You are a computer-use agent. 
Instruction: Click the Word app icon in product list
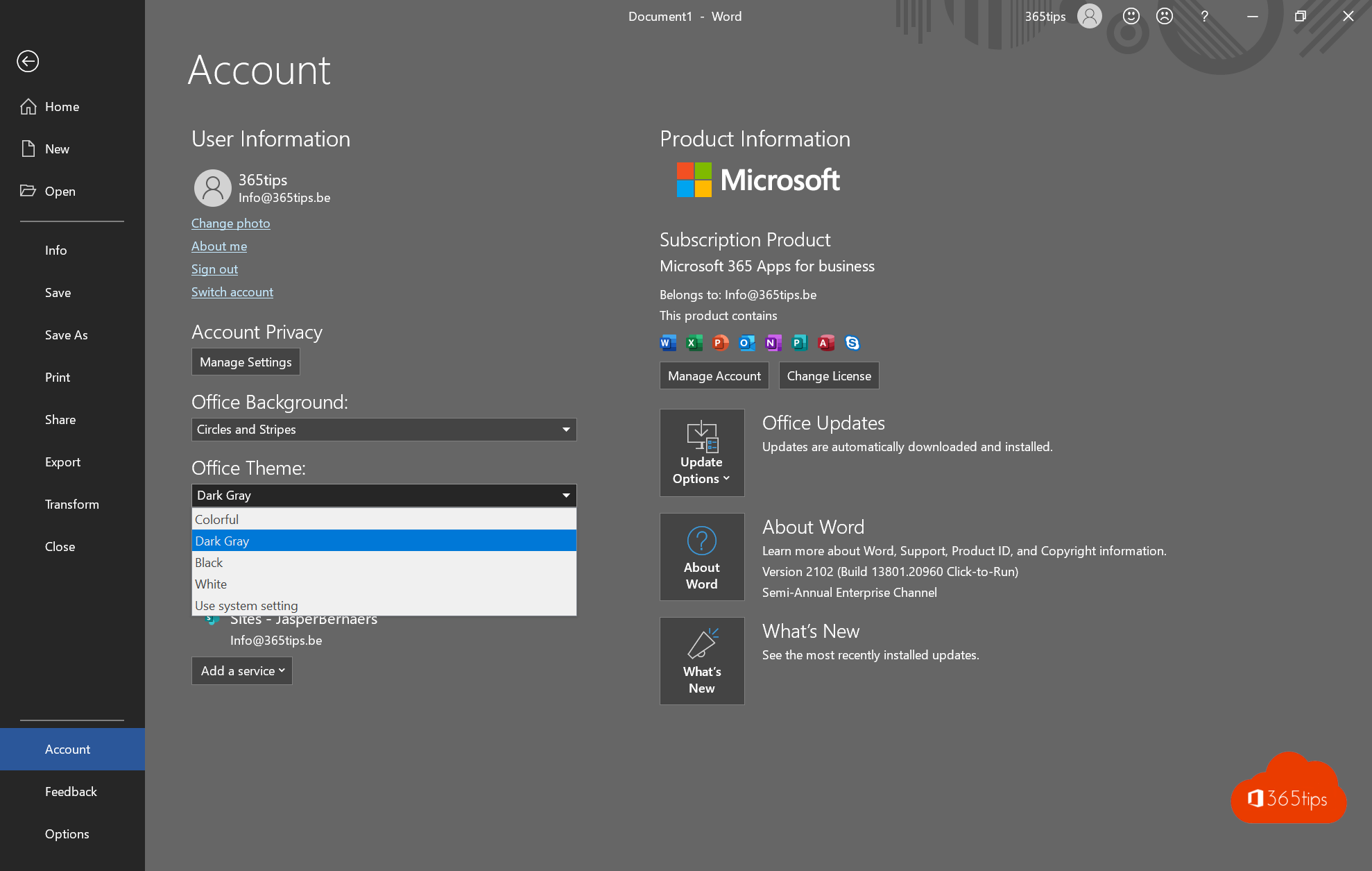click(666, 343)
